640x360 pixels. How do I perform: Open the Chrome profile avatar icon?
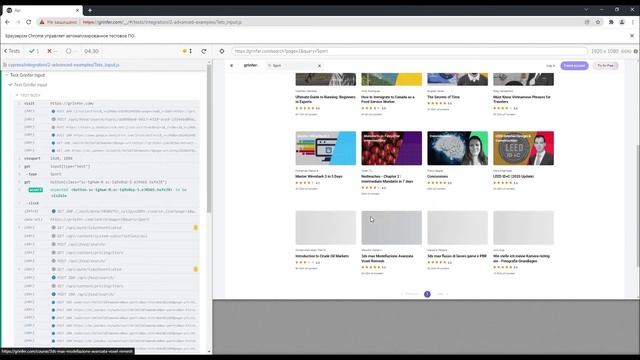point(622,22)
